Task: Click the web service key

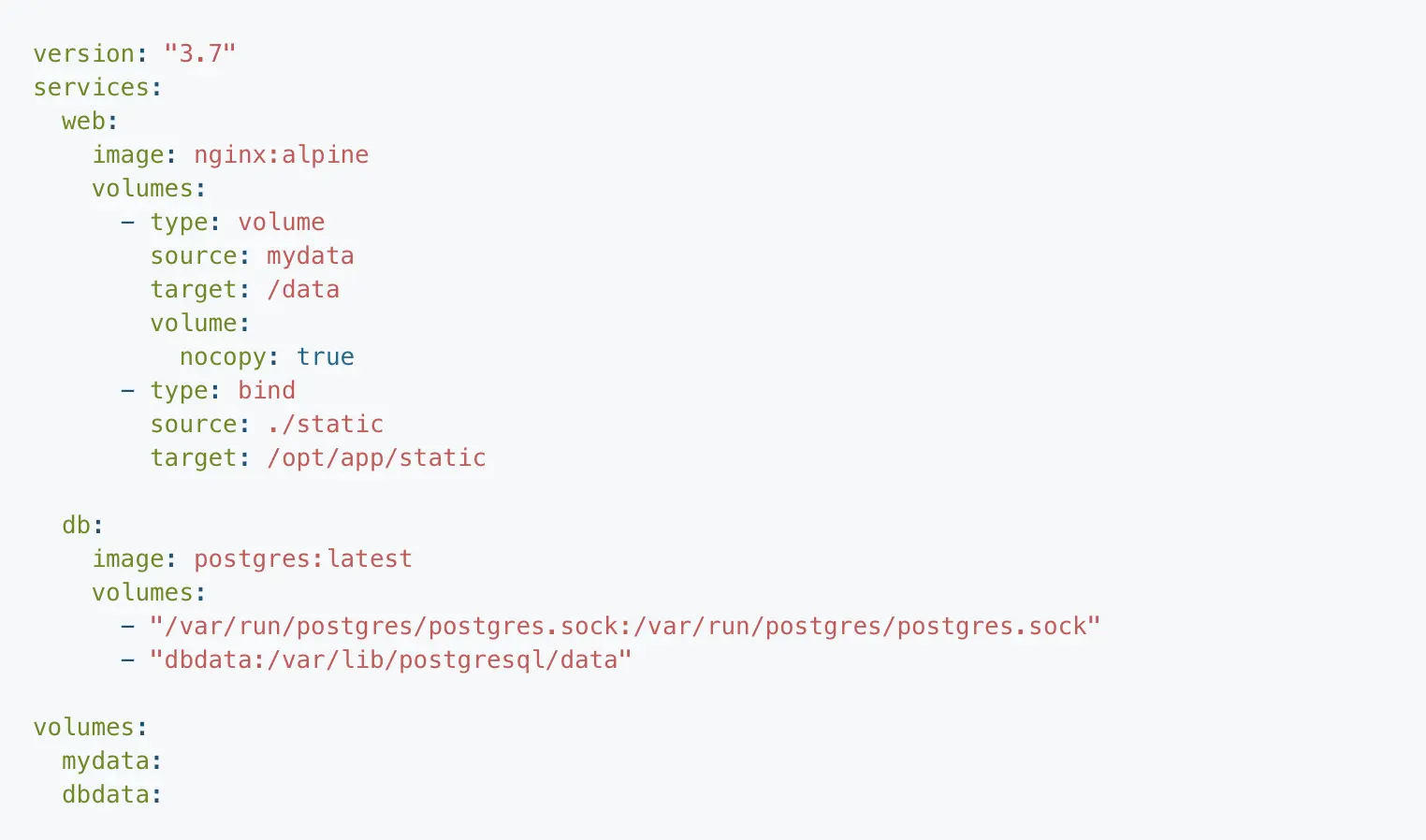Action: pos(84,121)
